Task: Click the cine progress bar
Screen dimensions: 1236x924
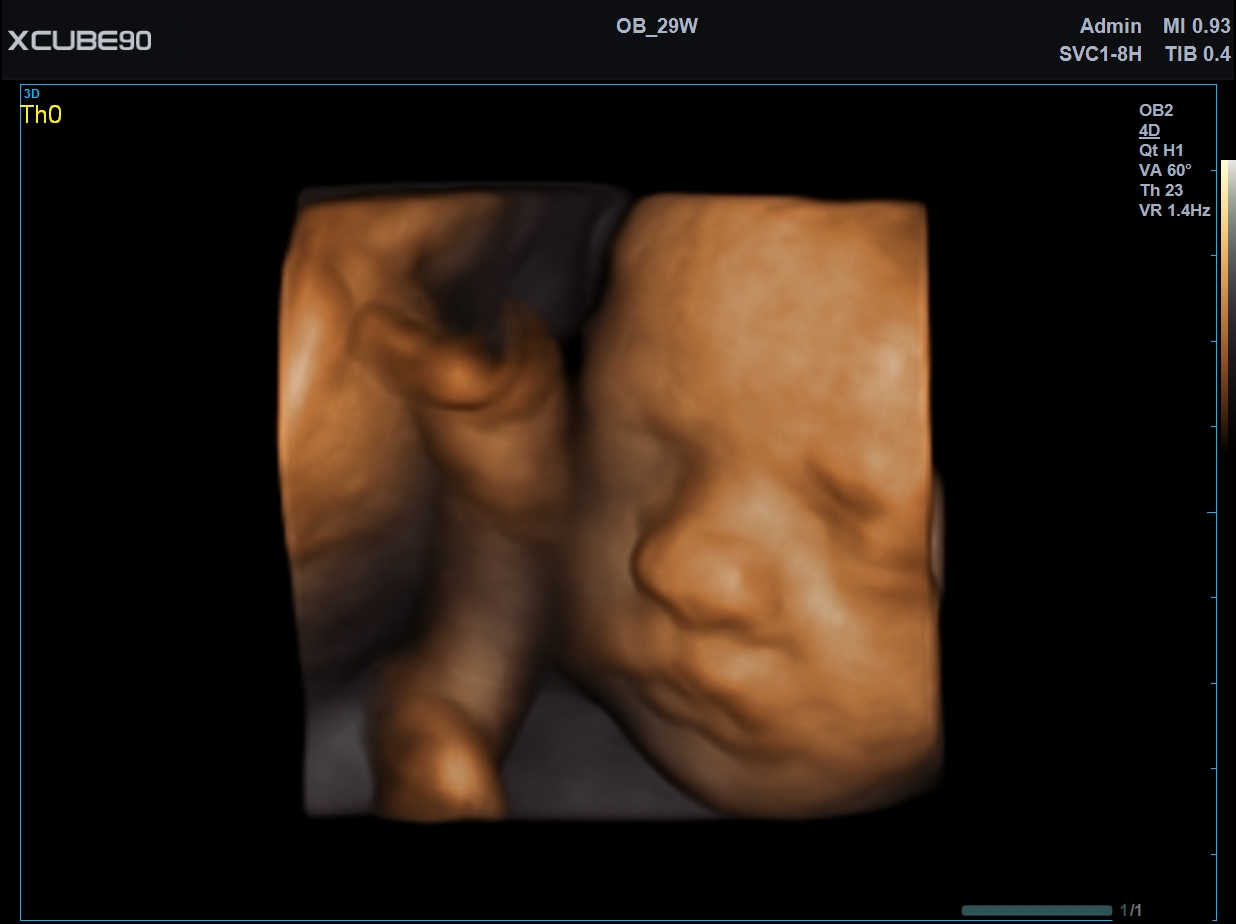Action: click(1036, 910)
